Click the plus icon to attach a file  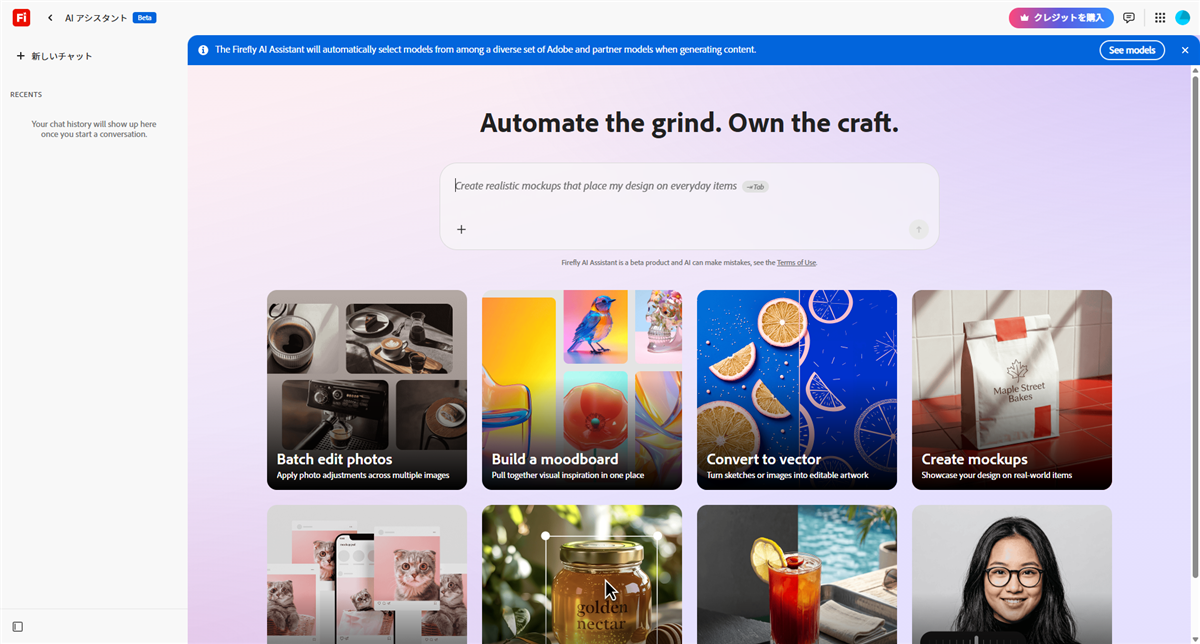point(461,230)
